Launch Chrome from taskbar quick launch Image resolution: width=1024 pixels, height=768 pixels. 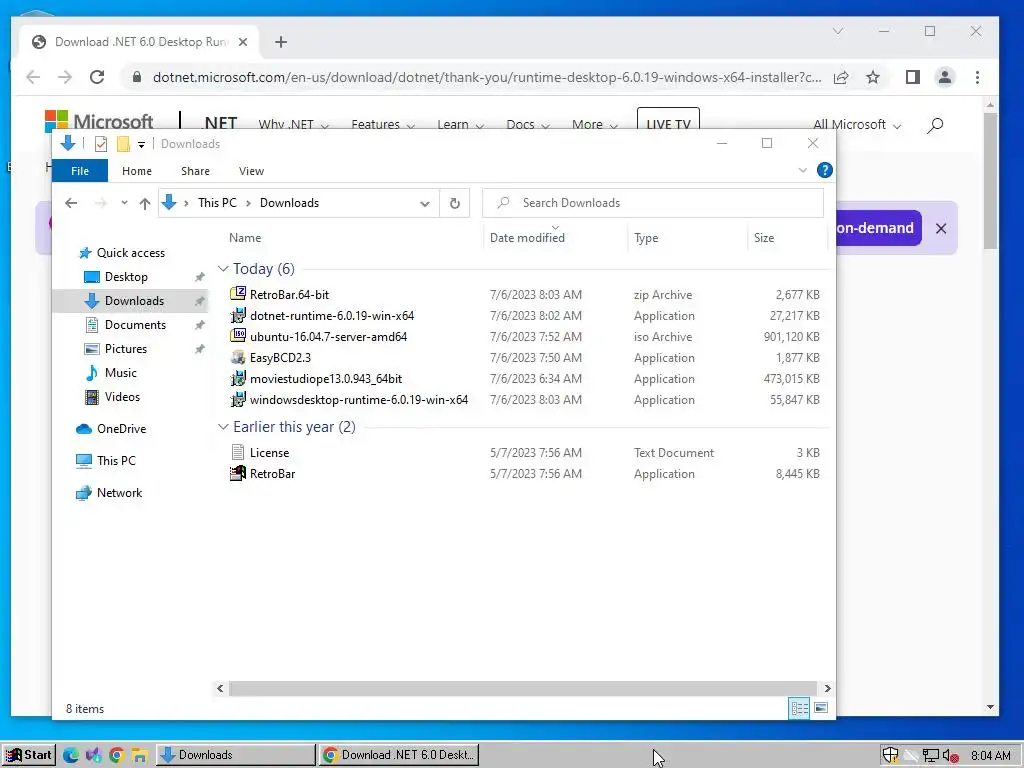pos(117,755)
